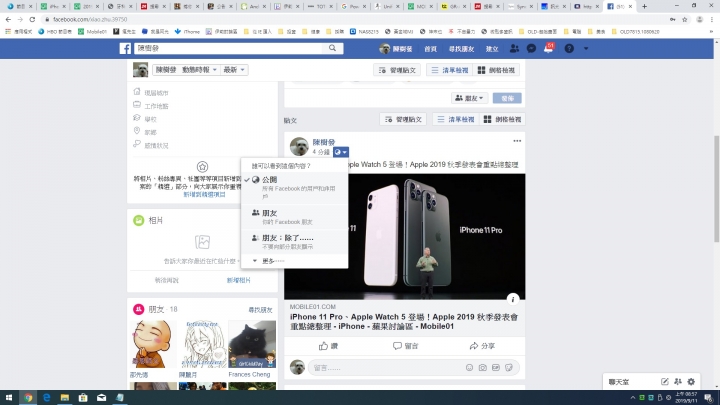Switch to 網格檢視 in the top bar
Viewport: 720px width, 405px height.
[x=496, y=70]
